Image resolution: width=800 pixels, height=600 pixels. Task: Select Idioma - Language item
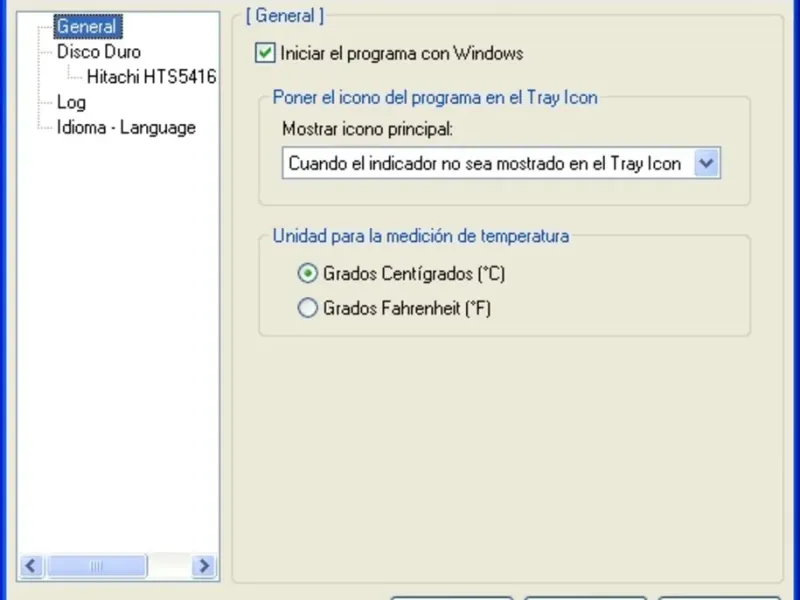click(126, 128)
